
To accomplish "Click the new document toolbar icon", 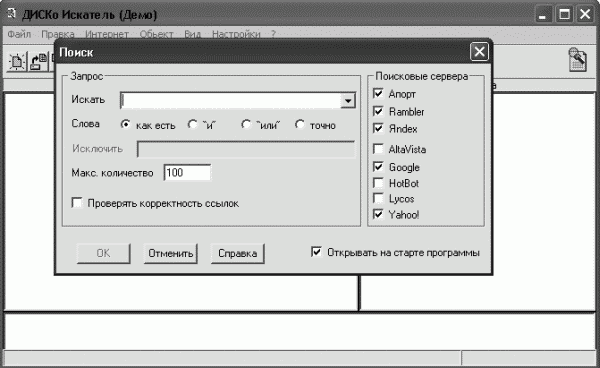I will [17, 62].
